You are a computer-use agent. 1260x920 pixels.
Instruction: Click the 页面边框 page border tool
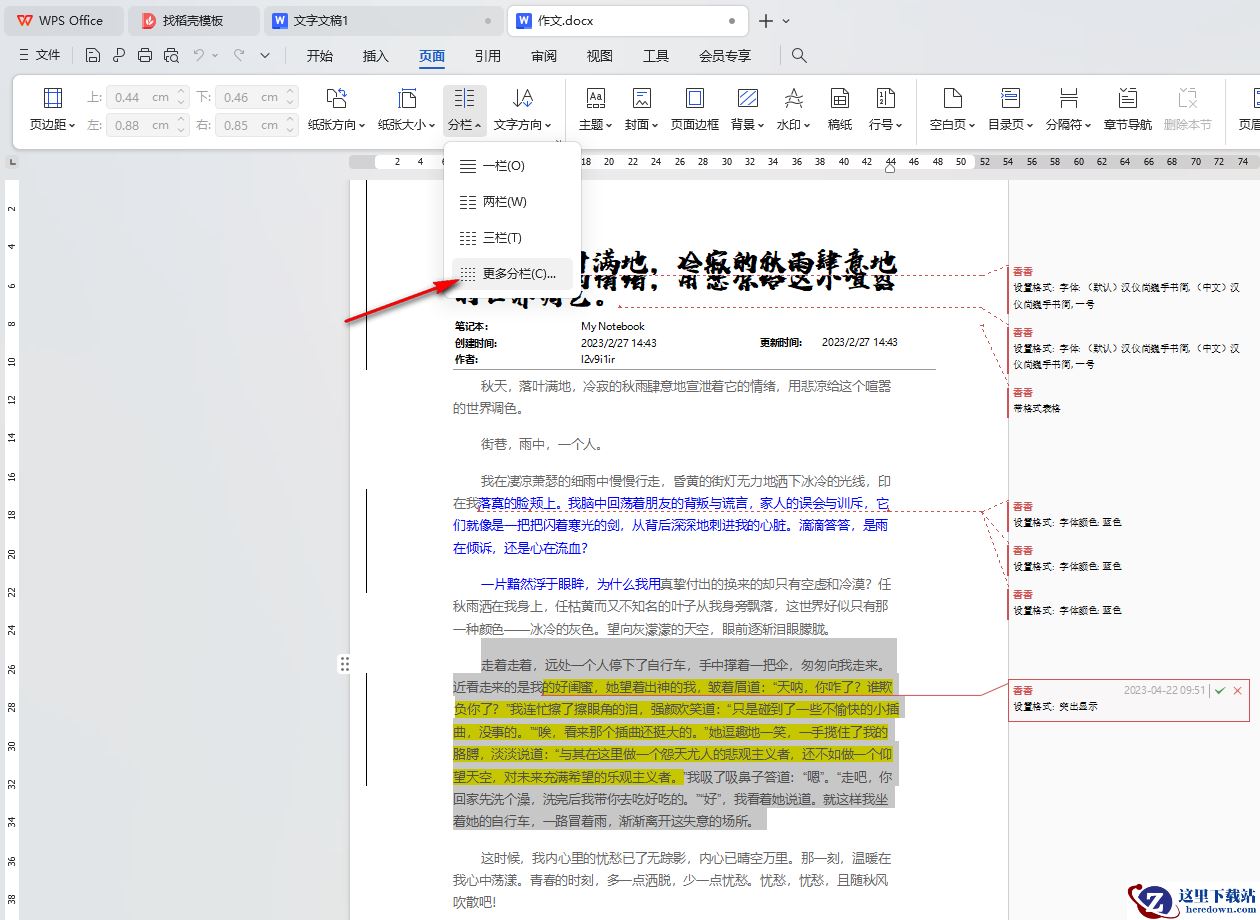(x=694, y=109)
